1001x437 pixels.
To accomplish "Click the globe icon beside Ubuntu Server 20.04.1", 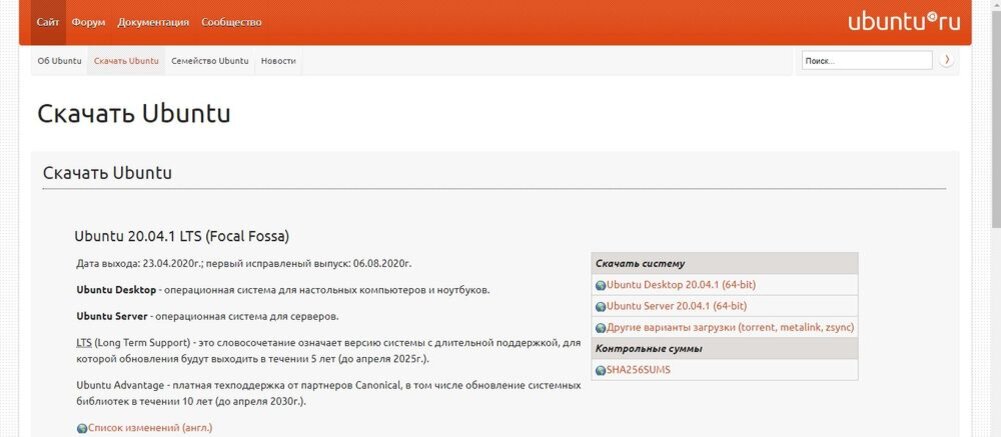I will click(x=600, y=307).
